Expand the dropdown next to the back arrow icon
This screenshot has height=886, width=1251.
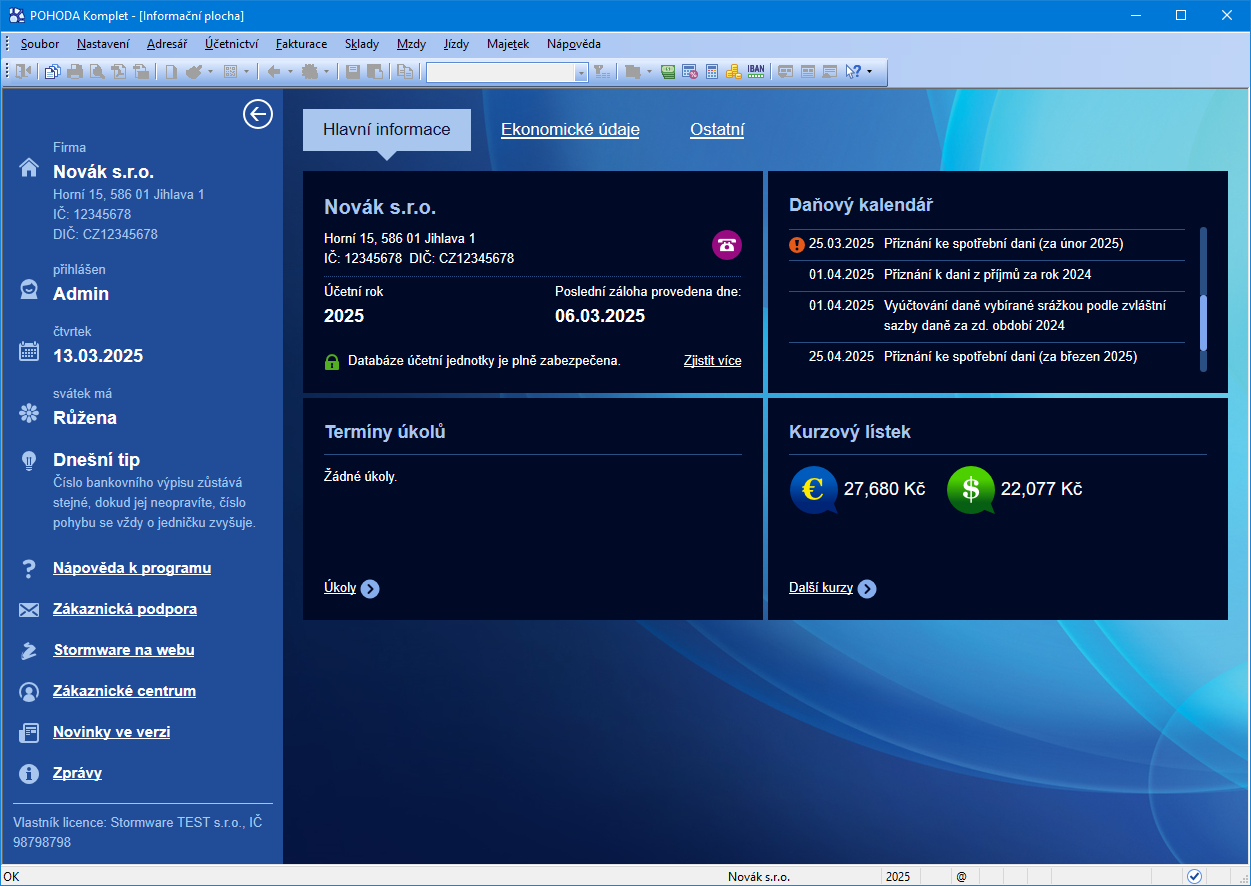pos(290,72)
